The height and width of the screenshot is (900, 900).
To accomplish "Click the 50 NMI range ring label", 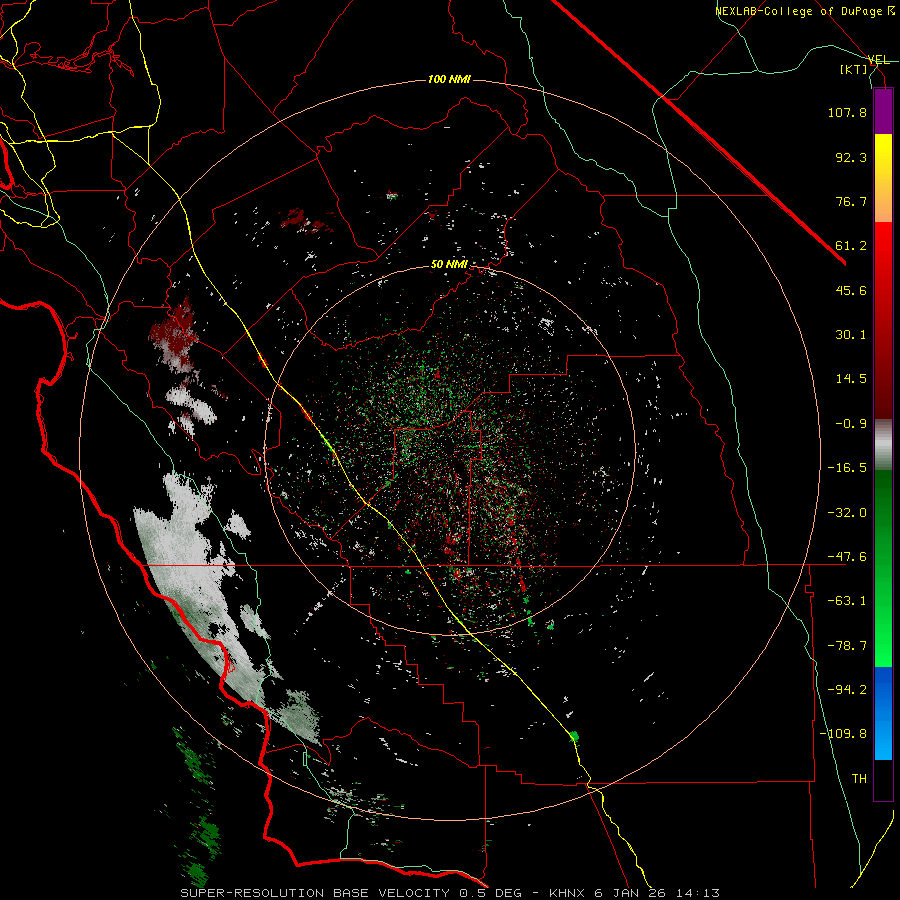I will point(449,265).
